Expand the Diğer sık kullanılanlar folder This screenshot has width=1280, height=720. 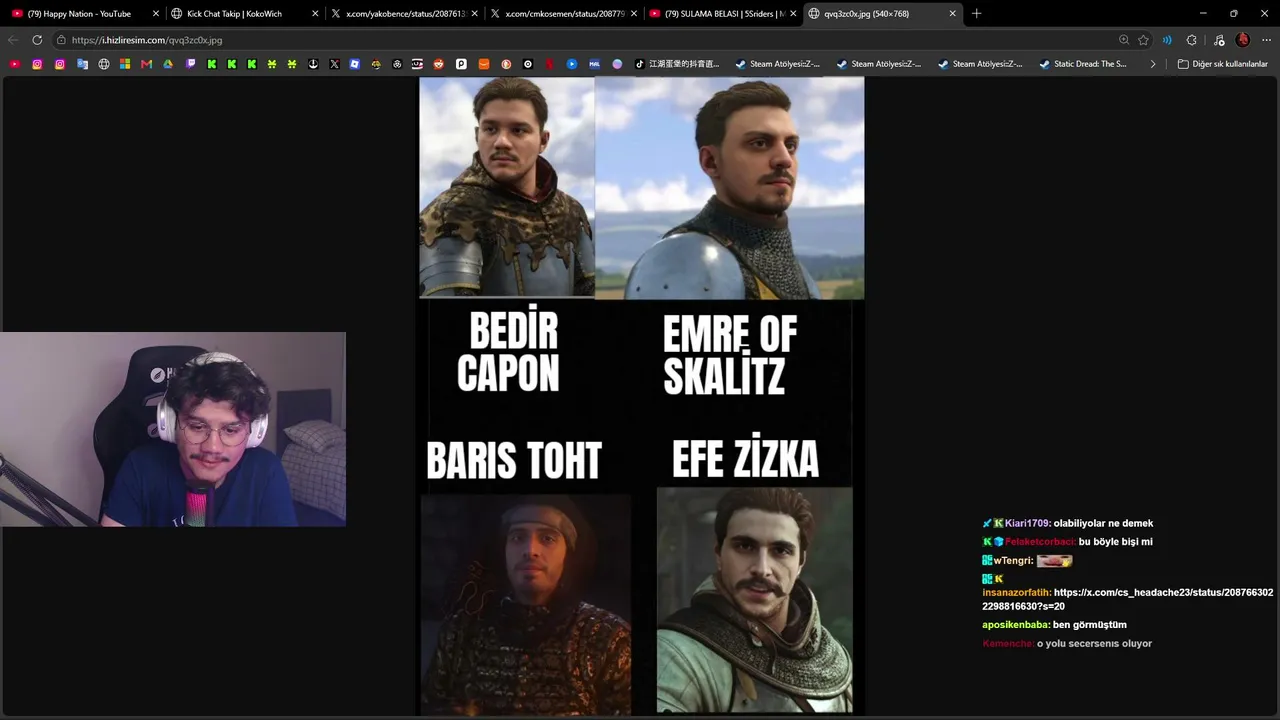tap(1222, 64)
